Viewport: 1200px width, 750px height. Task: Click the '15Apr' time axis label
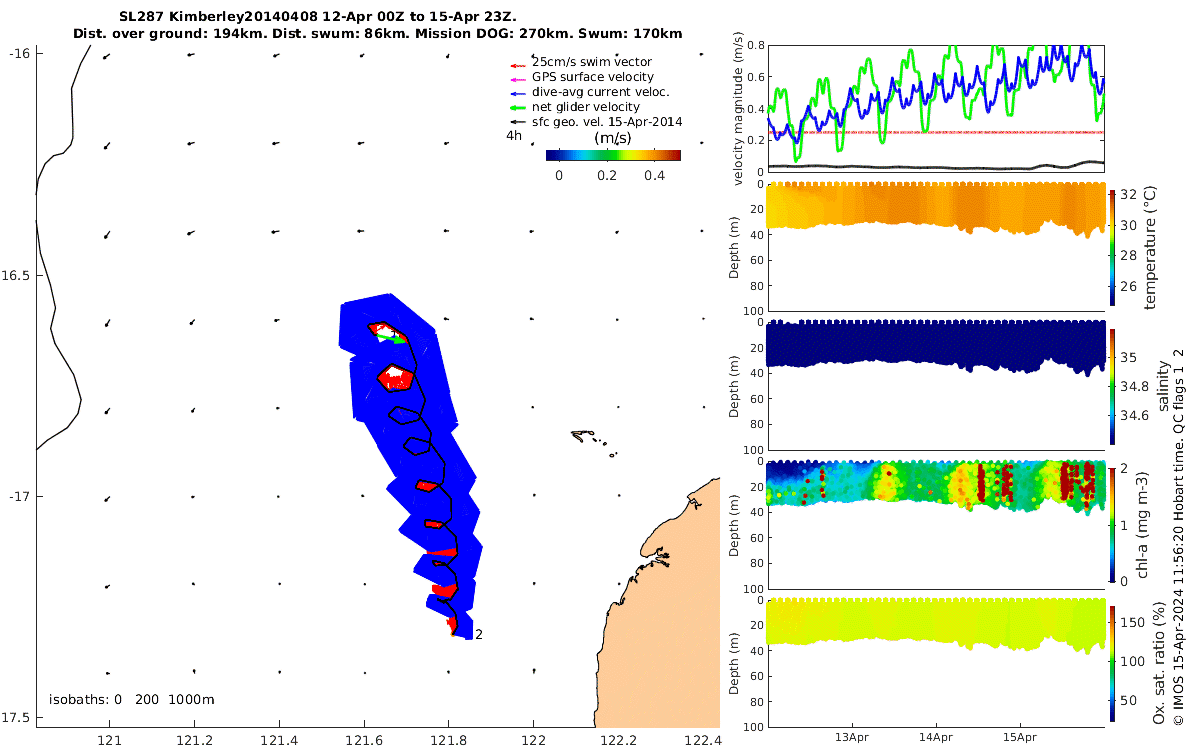(1019, 738)
